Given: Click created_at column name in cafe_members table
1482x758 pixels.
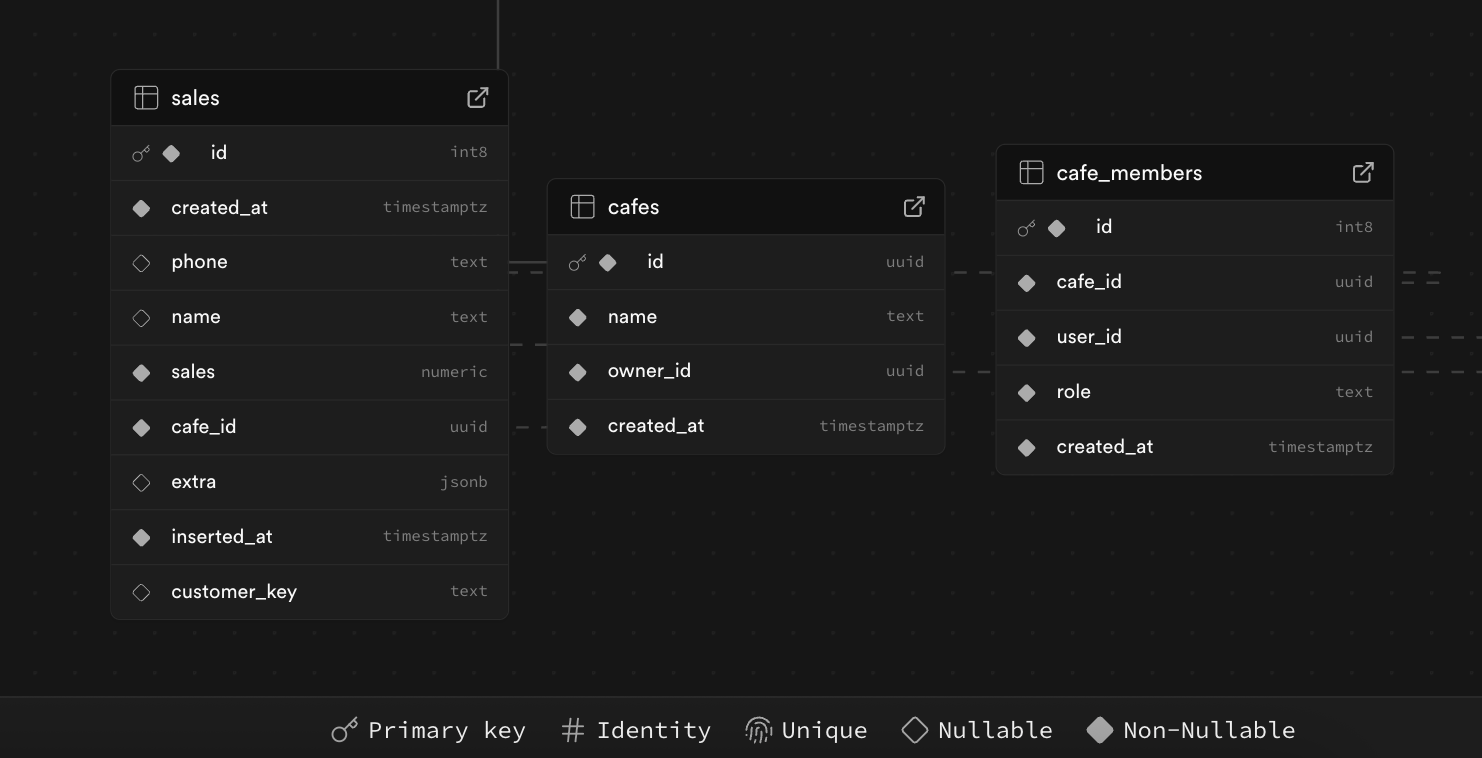Looking at the screenshot, I should point(1105,447).
